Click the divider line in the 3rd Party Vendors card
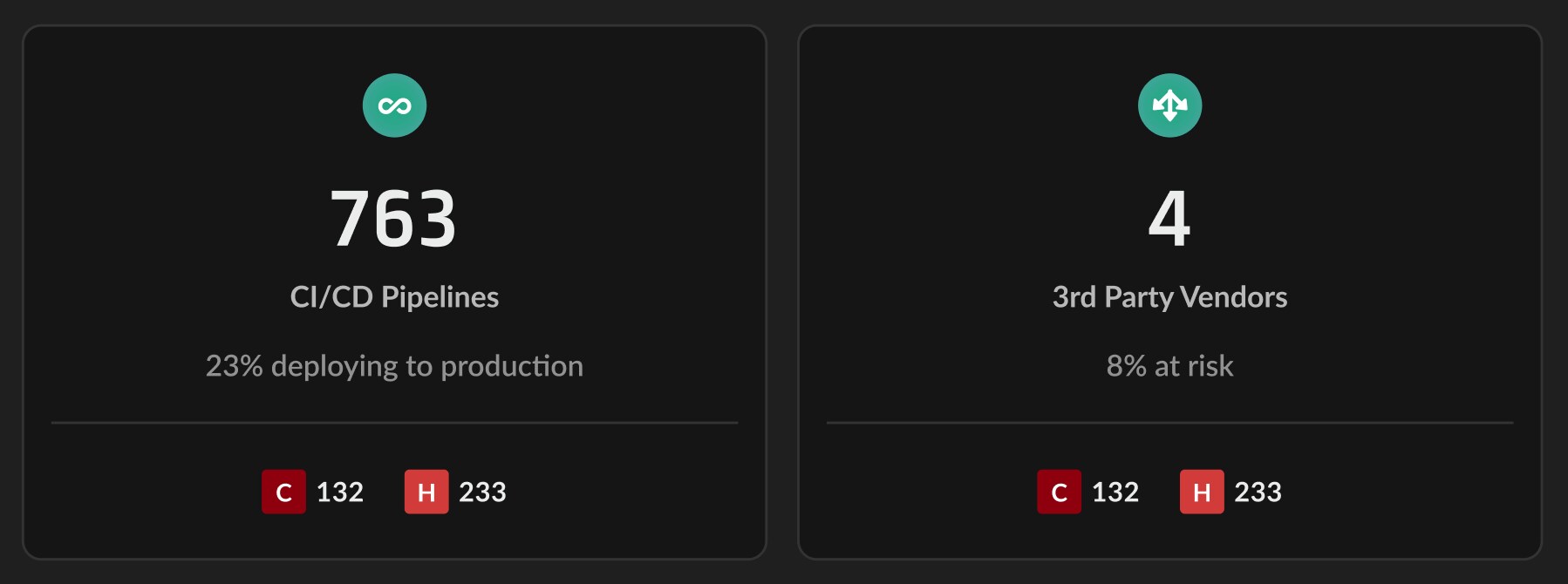 coord(1169,423)
